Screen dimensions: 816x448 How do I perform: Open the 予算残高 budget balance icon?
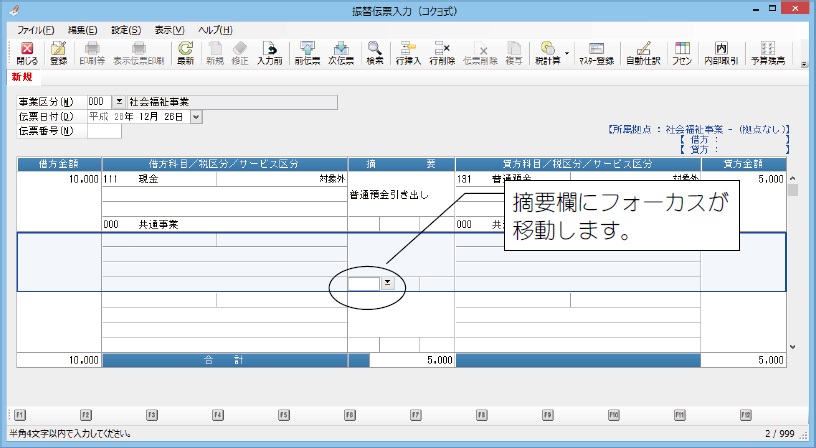click(768, 52)
